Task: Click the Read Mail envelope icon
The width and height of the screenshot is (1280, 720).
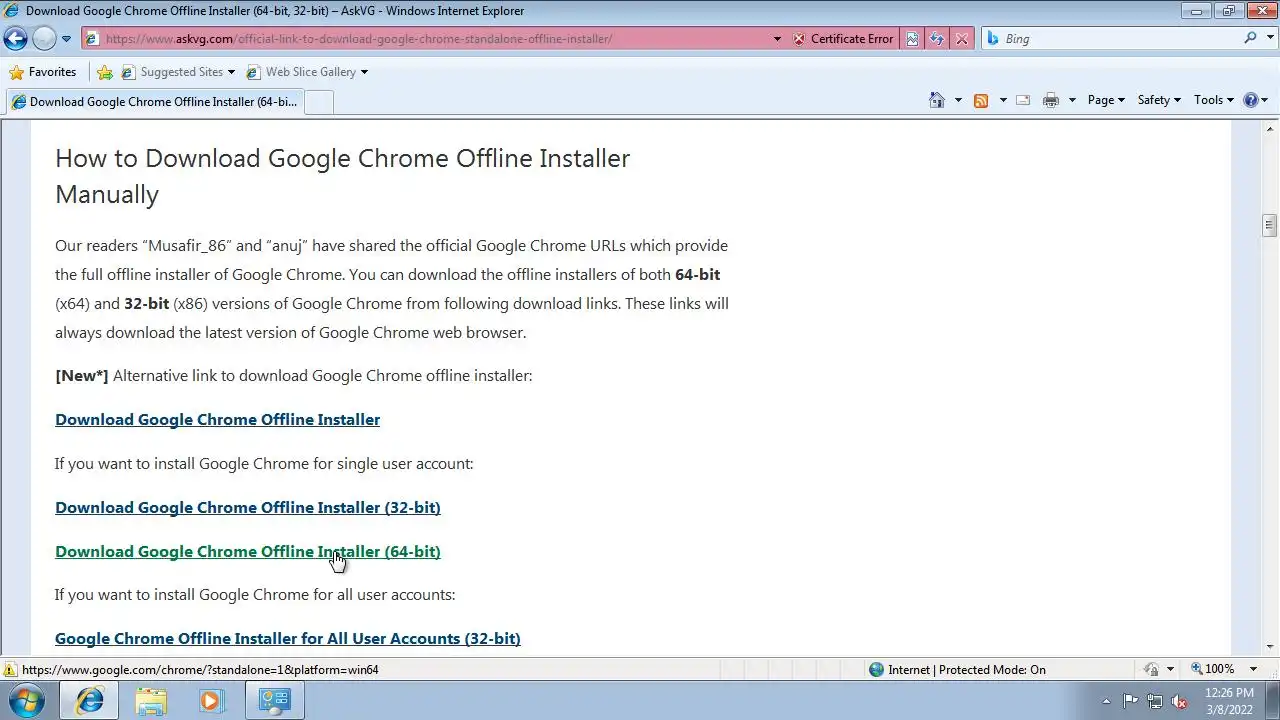Action: pyautogui.click(x=1023, y=100)
